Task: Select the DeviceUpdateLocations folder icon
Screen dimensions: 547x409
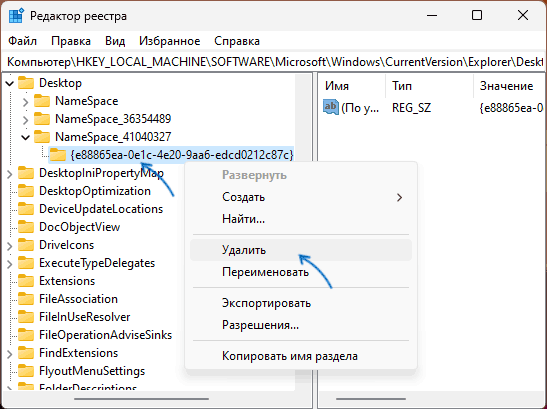Action: click(26, 209)
